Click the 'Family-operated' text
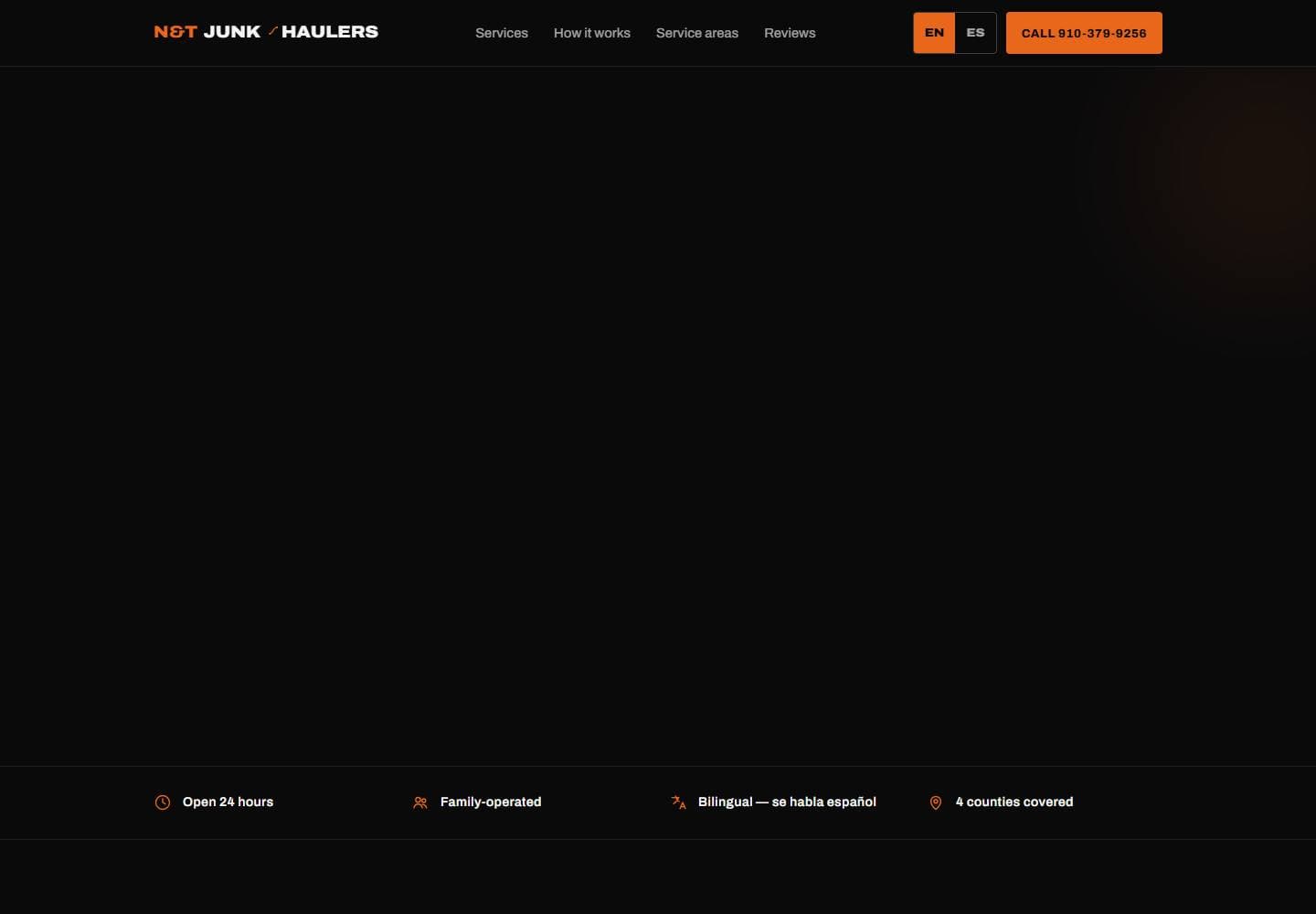Image resolution: width=1316 pixels, height=914 pixels. click(491, 802)
